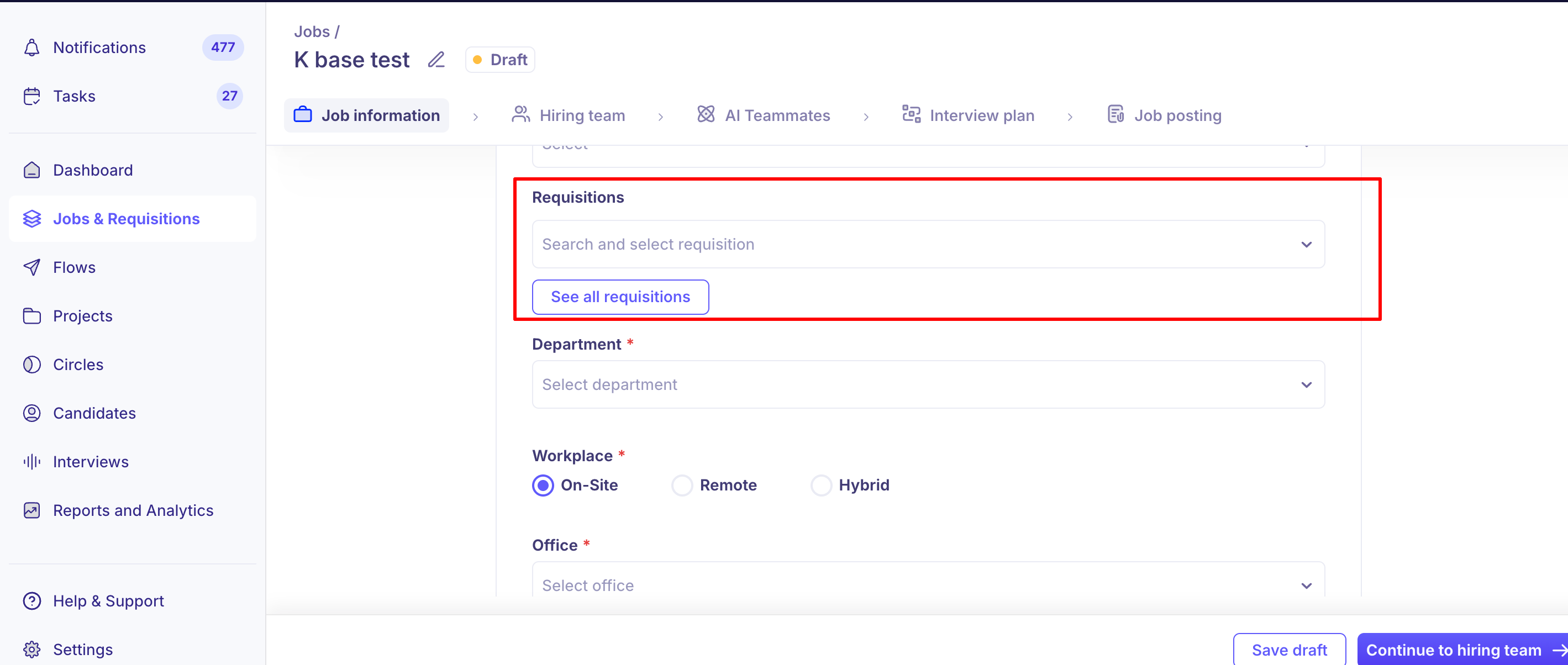Viewport: 1568px width, 665px height.
Task: Click the Jobs & Requisitions layers icon
Action: pyautogui.click(x=31, y=219)
